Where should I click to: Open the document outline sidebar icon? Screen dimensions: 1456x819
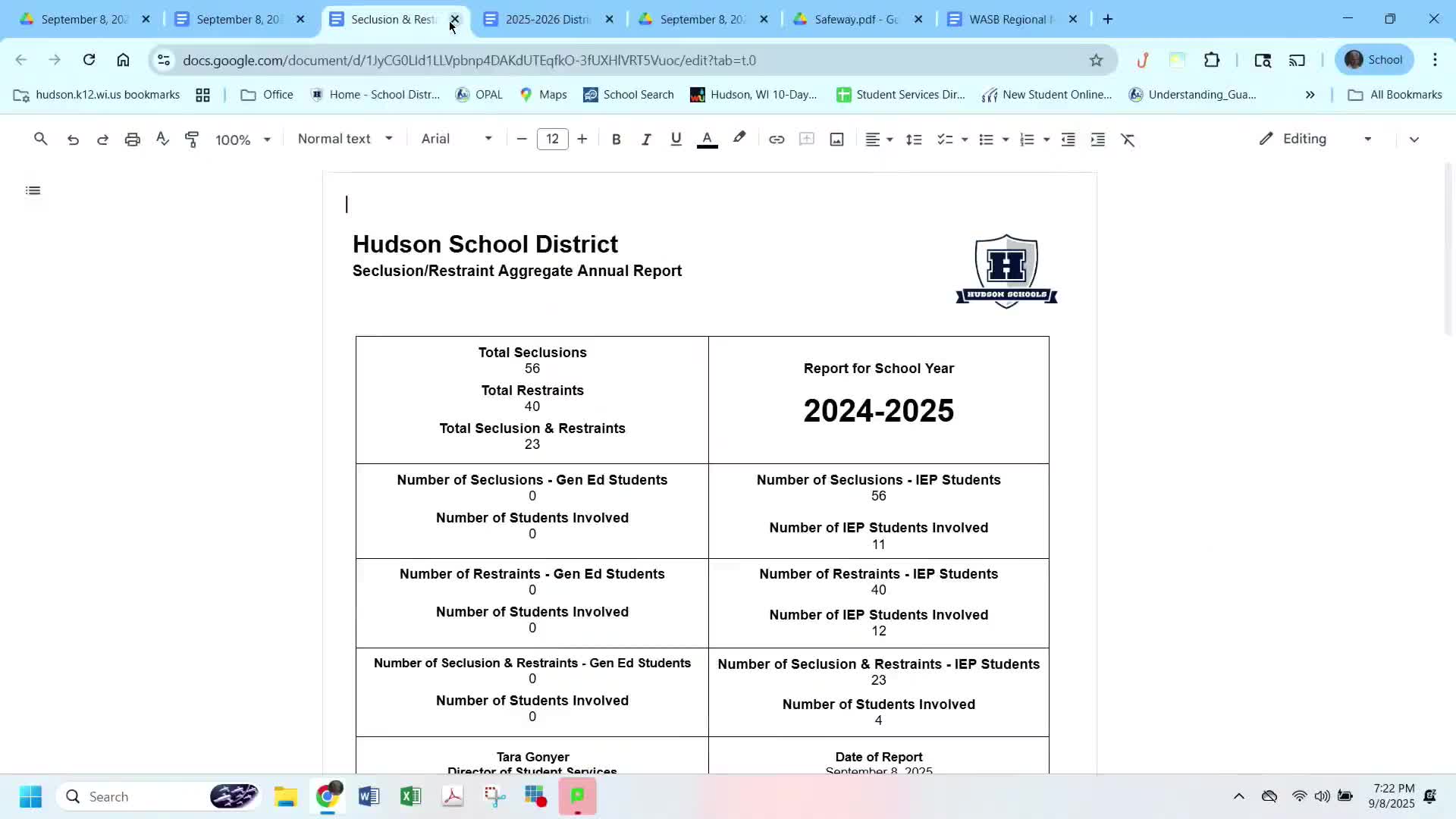[33, 190]
